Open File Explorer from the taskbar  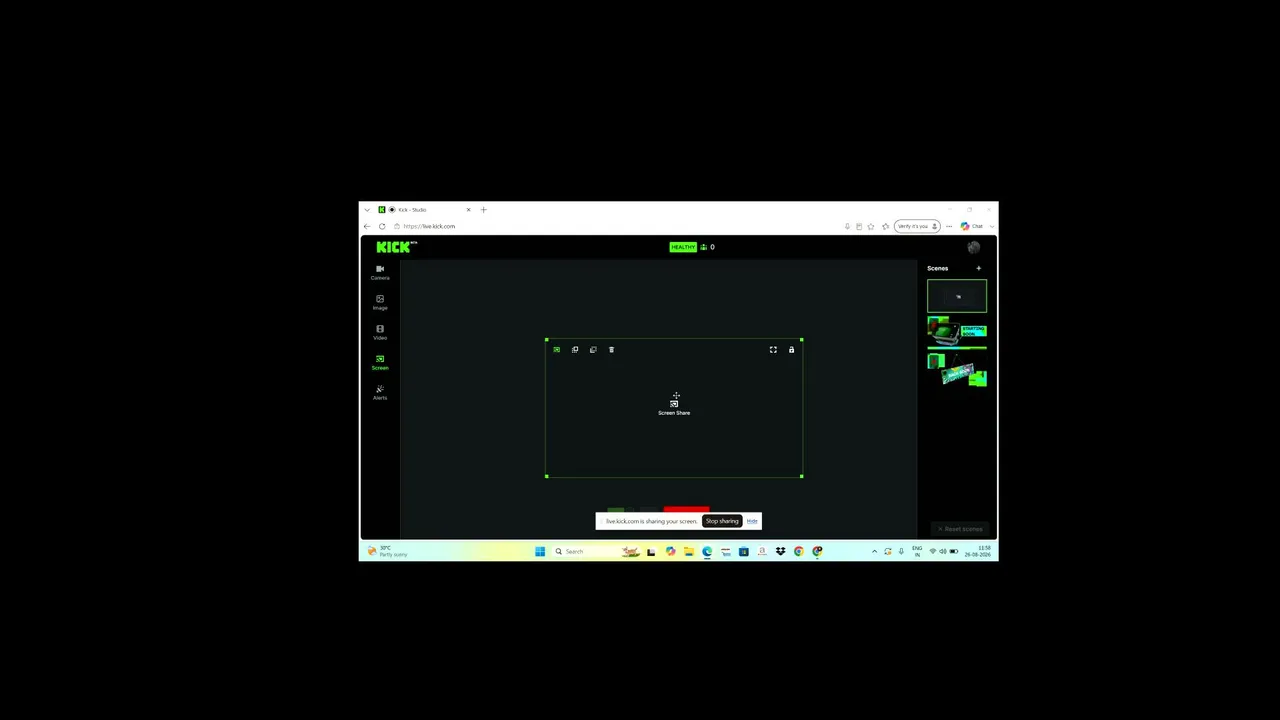pyautogui.click(x=689, y=551)
